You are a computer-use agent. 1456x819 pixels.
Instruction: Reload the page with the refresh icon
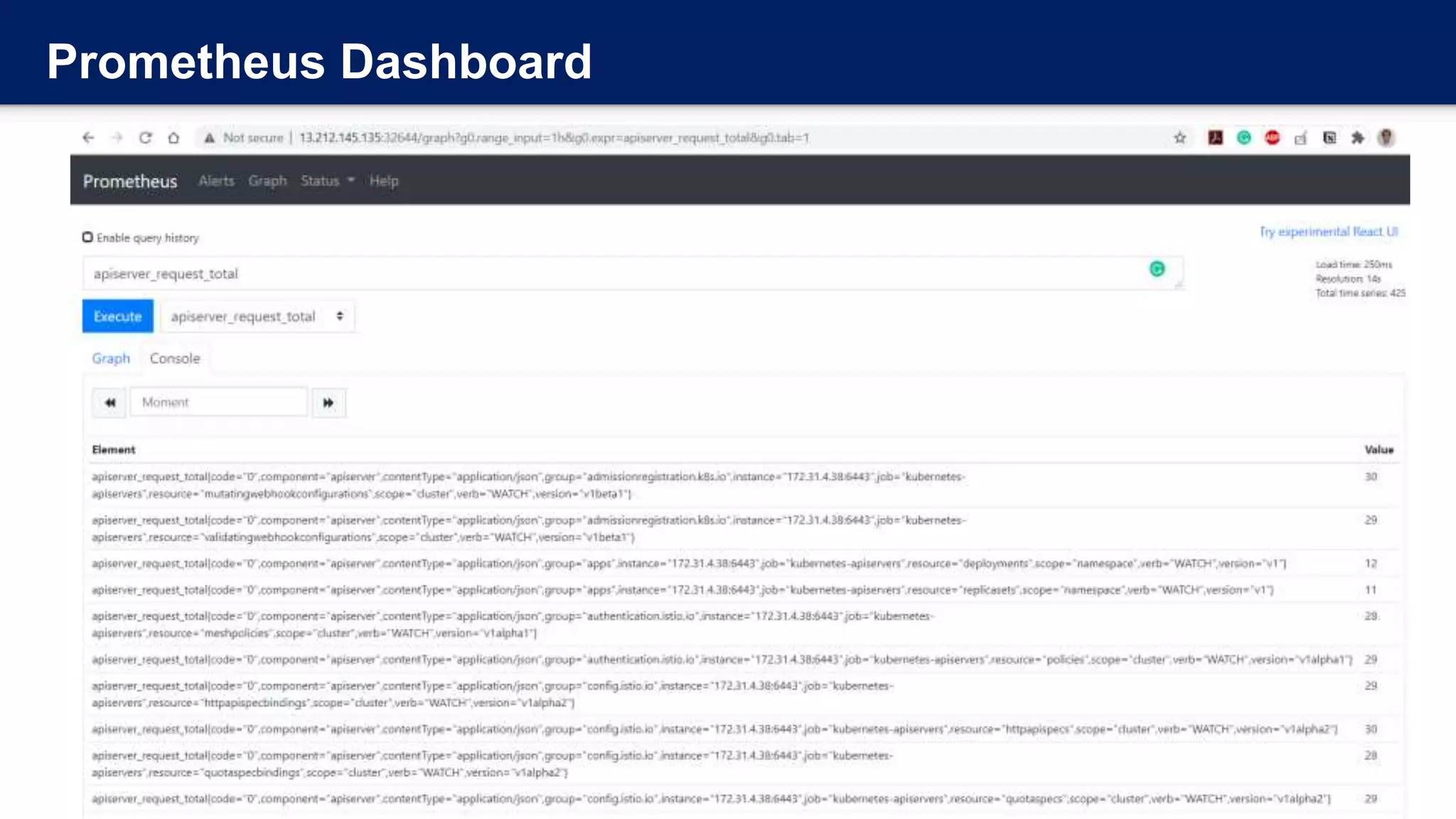tap(146, 138)
